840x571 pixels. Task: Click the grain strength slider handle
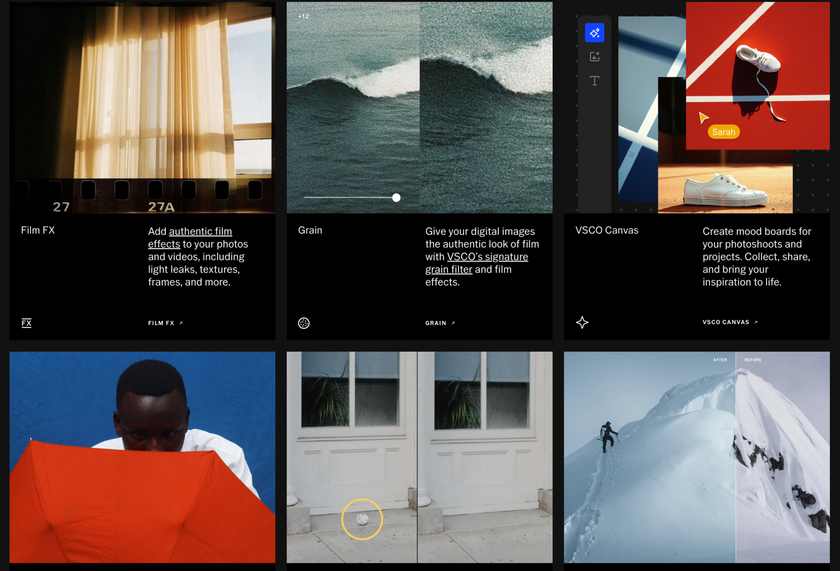point(396,198)
